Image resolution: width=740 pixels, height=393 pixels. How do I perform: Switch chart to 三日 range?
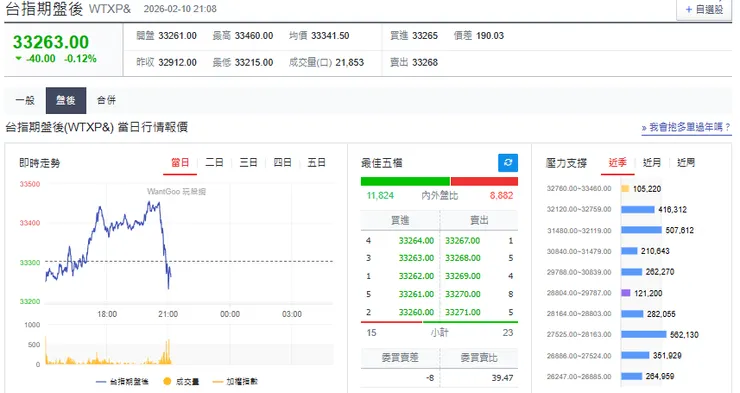[x=248, y=163]
